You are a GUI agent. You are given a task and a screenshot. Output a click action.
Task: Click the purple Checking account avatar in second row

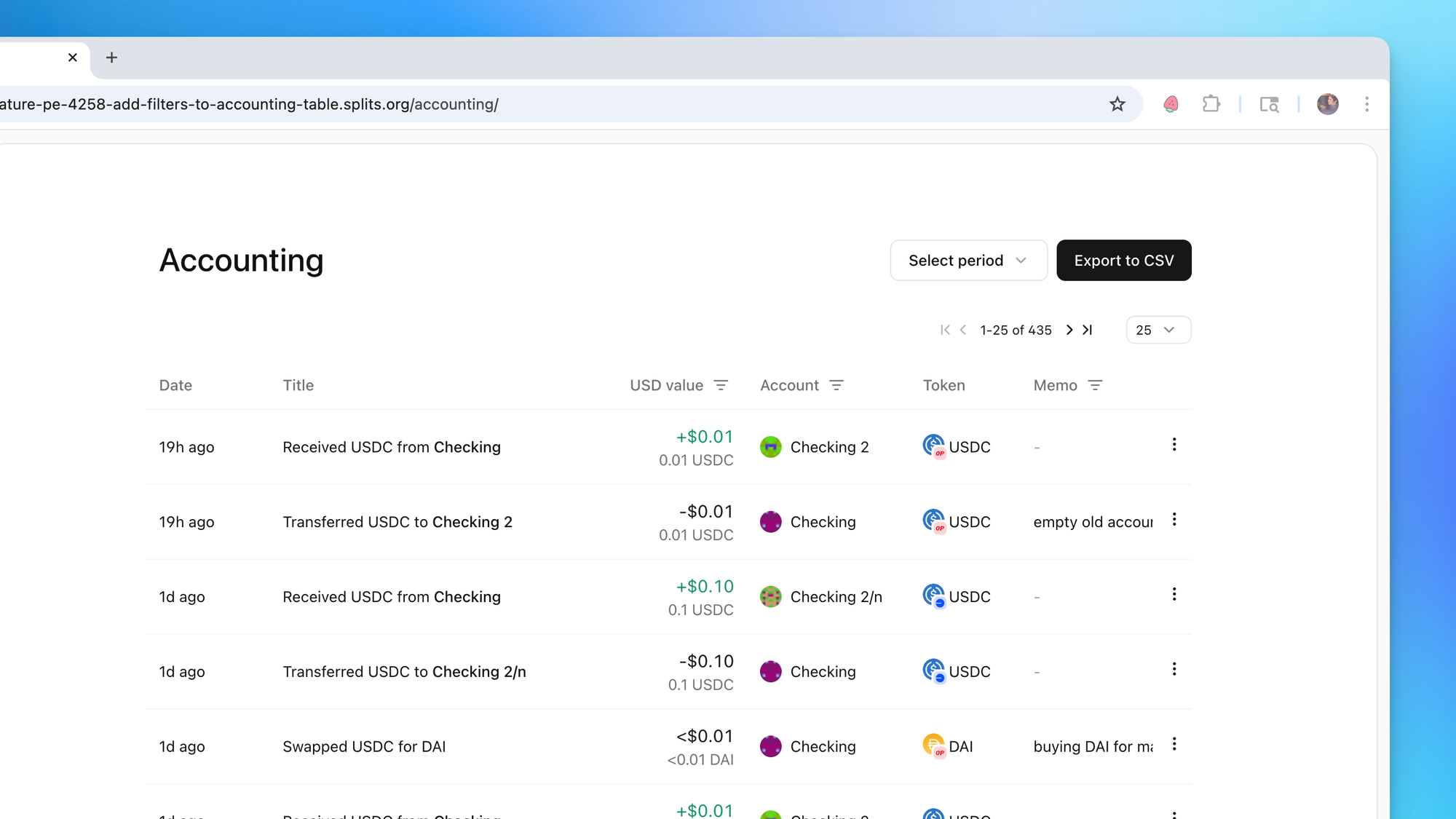(770, 522)
